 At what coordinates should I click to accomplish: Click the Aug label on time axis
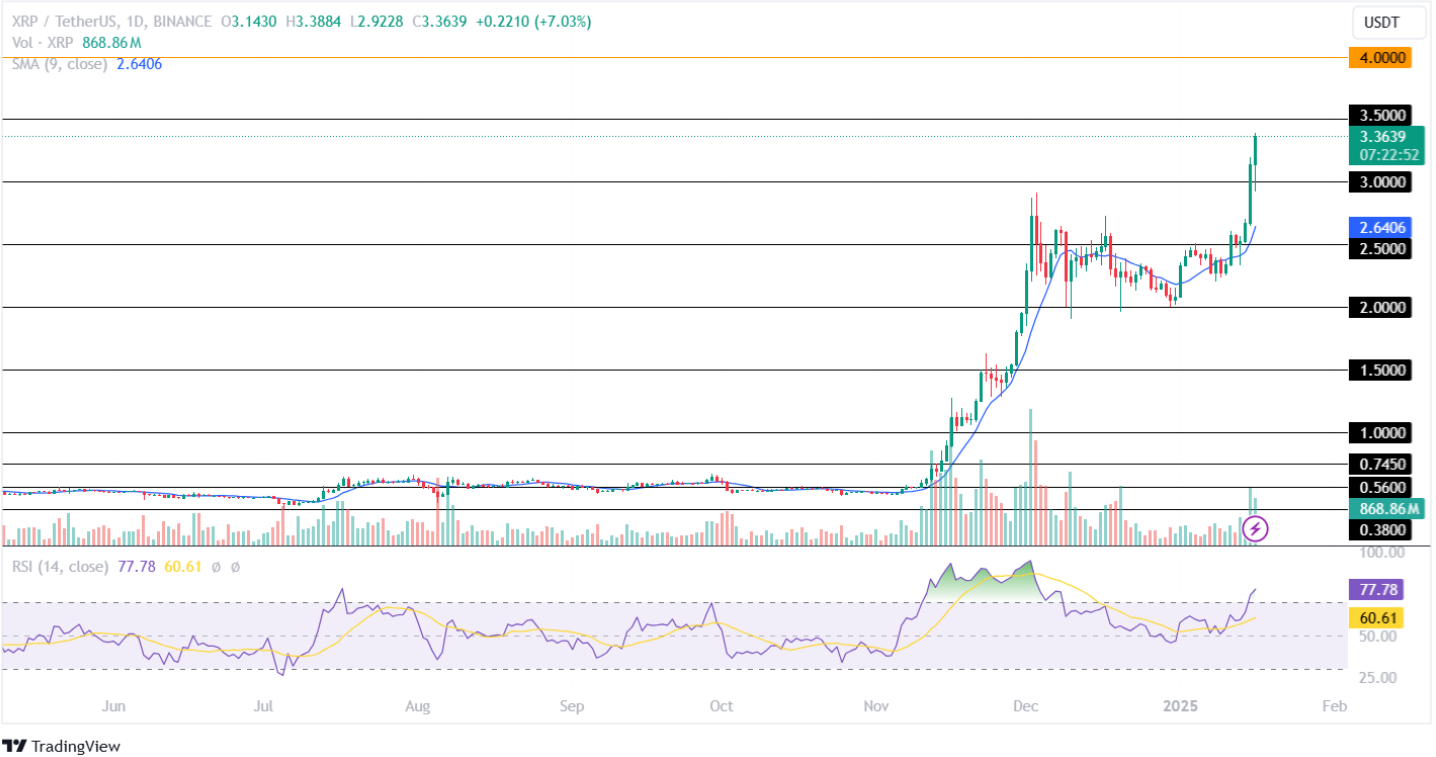click(418, 706)
